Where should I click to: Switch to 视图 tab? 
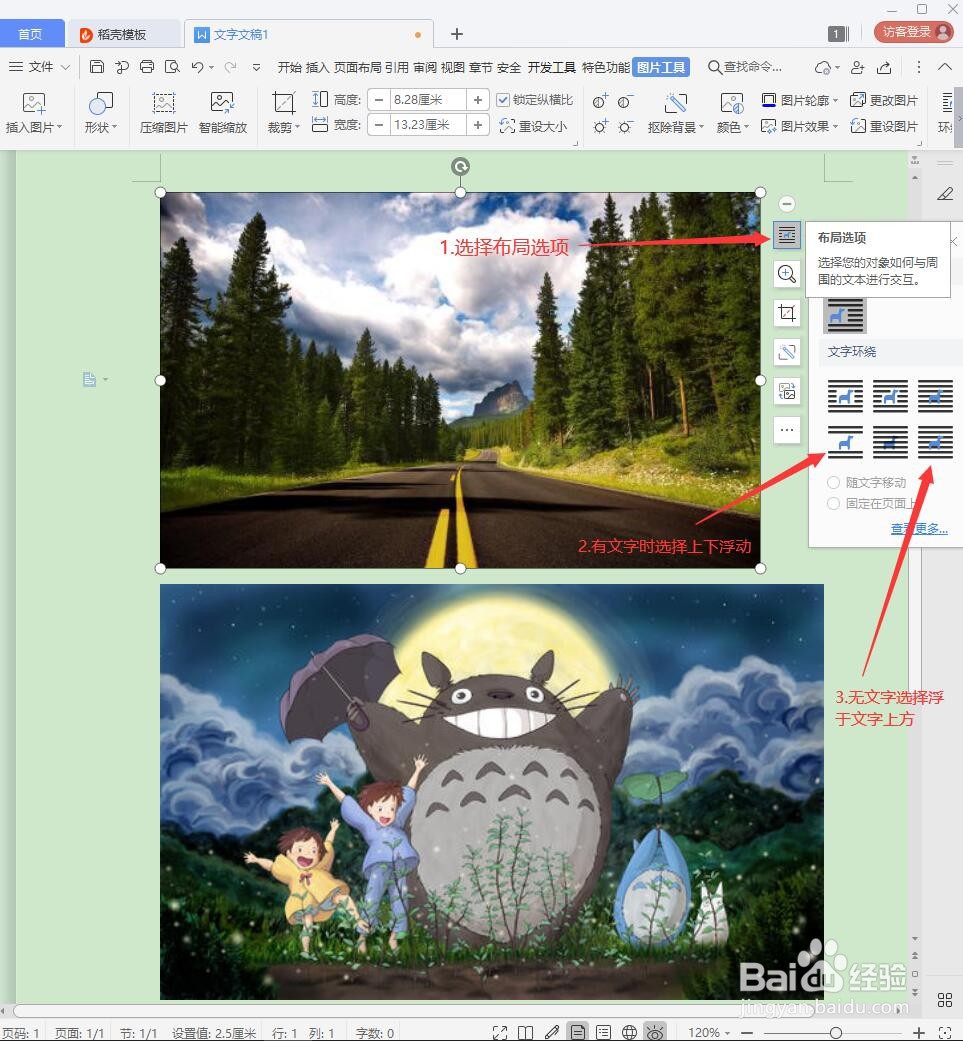453,67
